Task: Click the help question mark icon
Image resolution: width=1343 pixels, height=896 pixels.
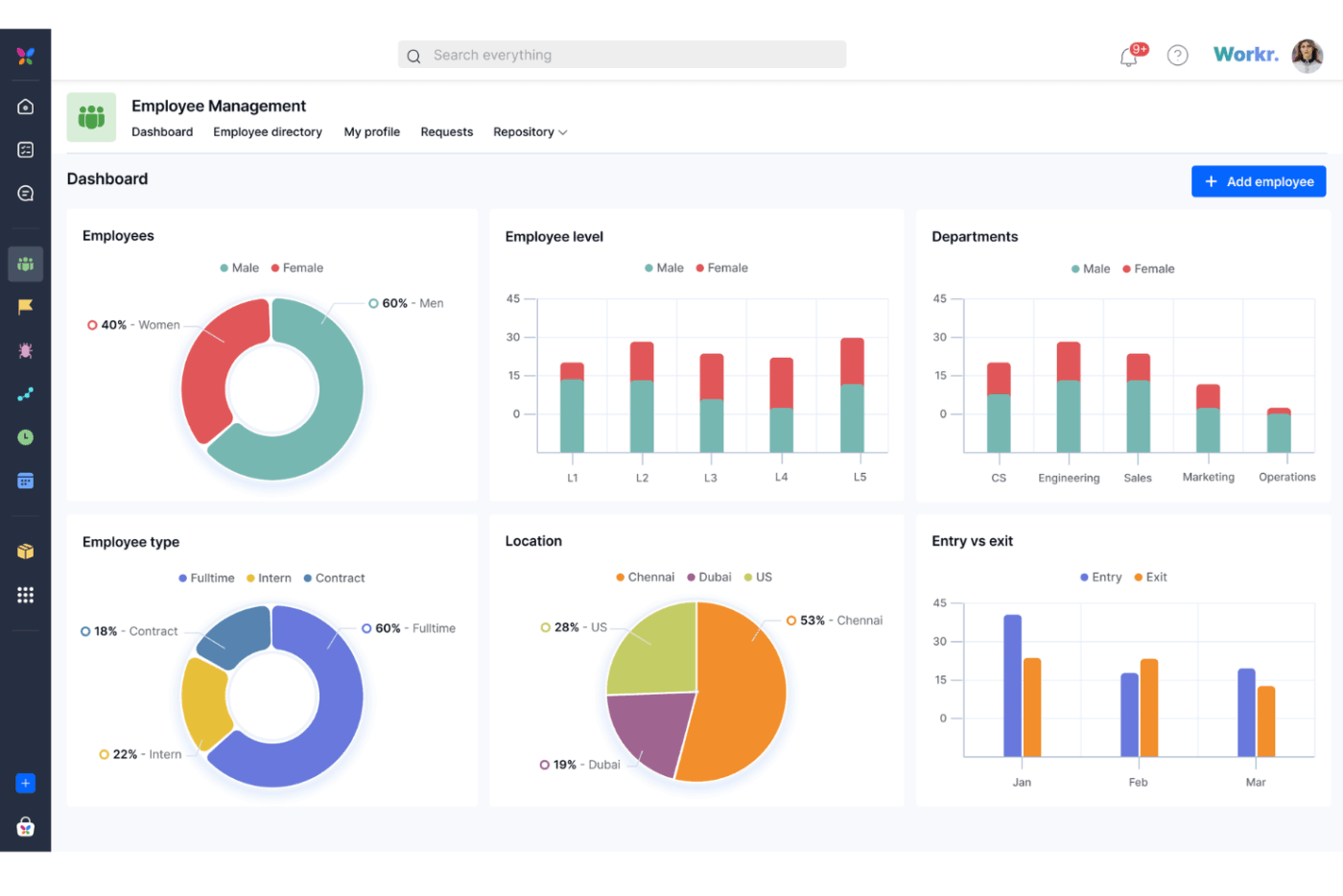Action: tap(1178, 55)
